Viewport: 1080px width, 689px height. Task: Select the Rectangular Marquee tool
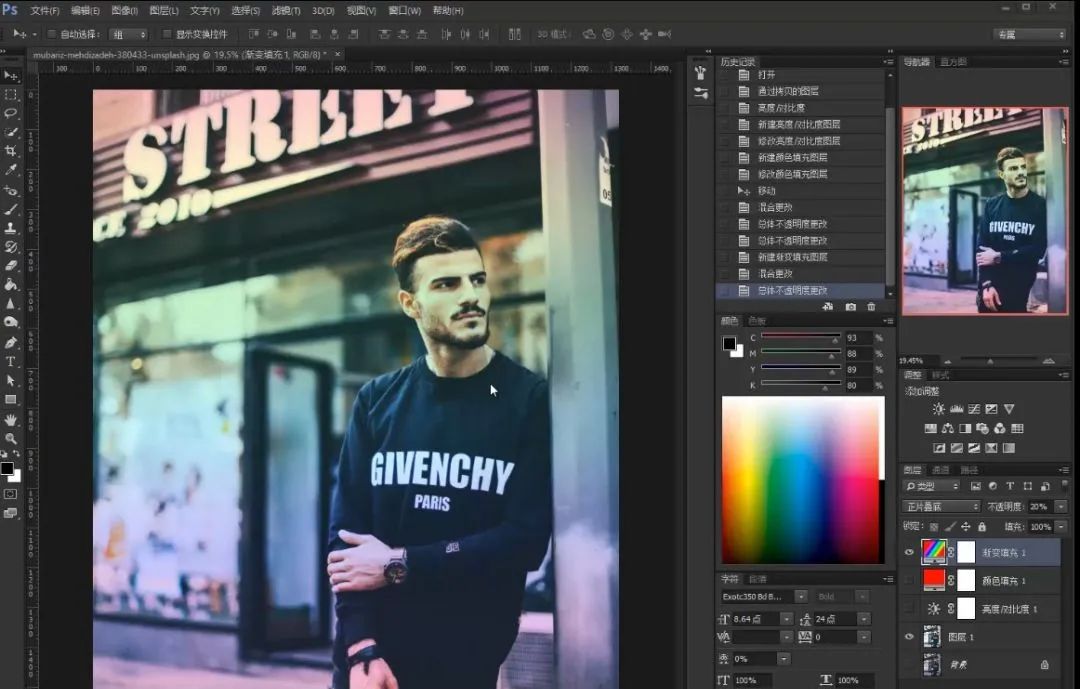[x=11, y=94]
